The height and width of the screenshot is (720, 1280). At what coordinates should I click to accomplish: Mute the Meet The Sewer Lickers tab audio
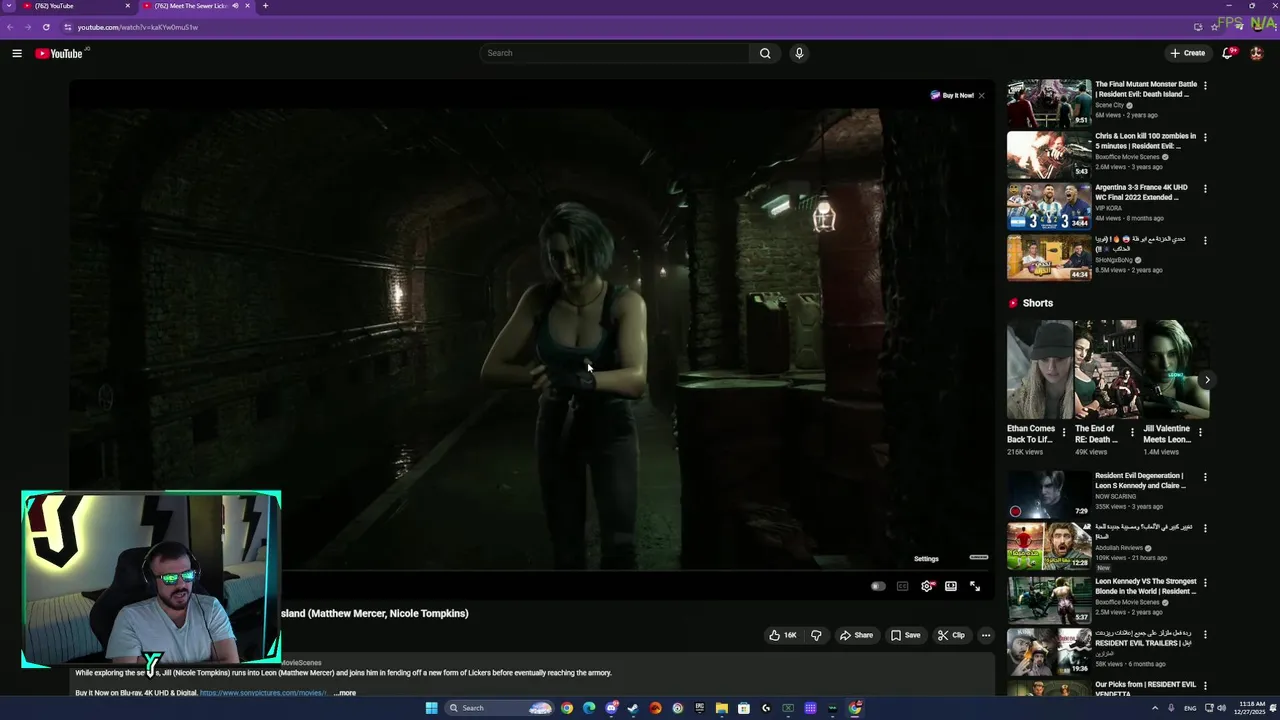235,6
